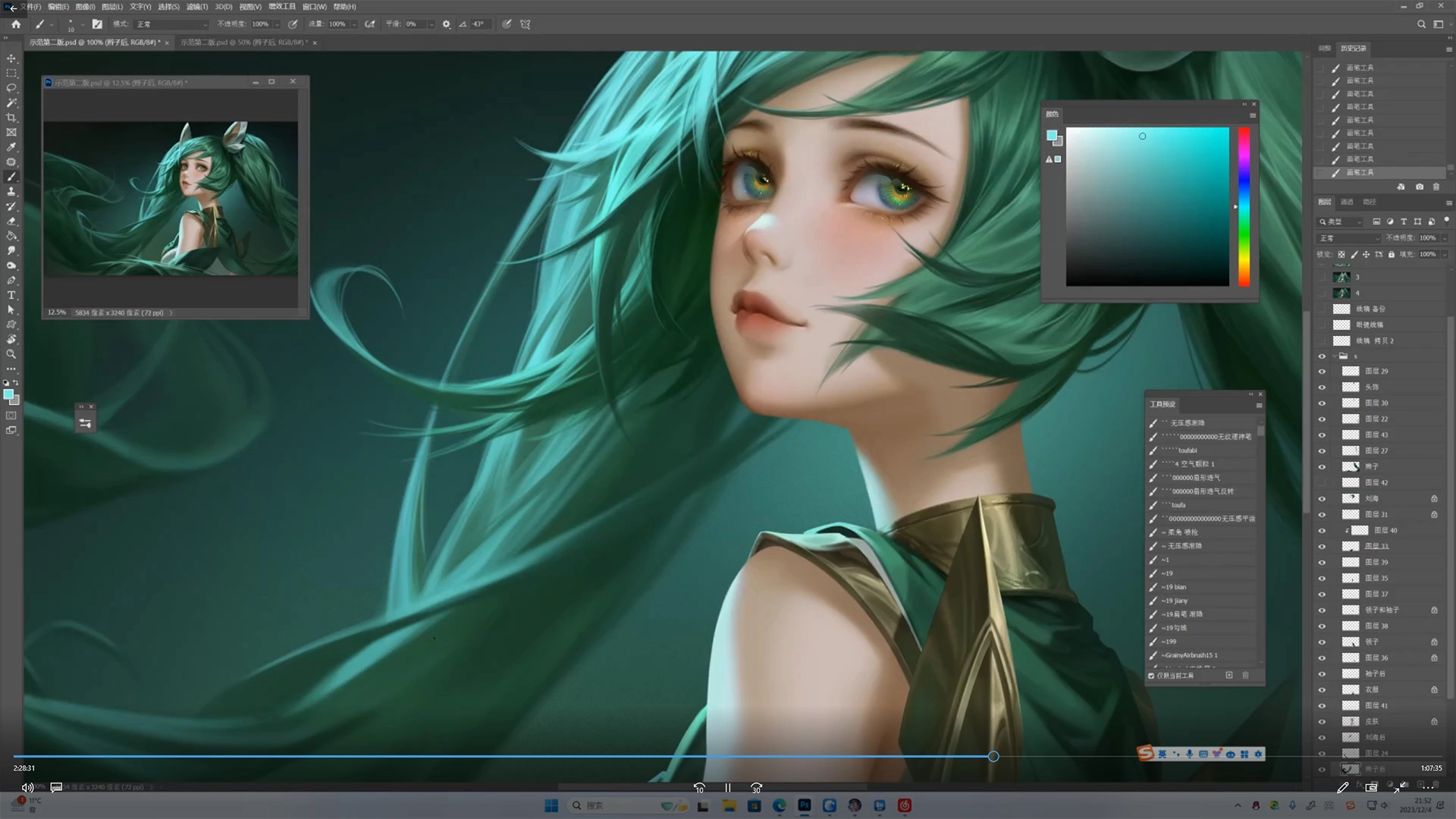Viewport: 1456px width, 819px height.
Task: Open the 滤镜(T) menu
Action: tap(197, 7)
